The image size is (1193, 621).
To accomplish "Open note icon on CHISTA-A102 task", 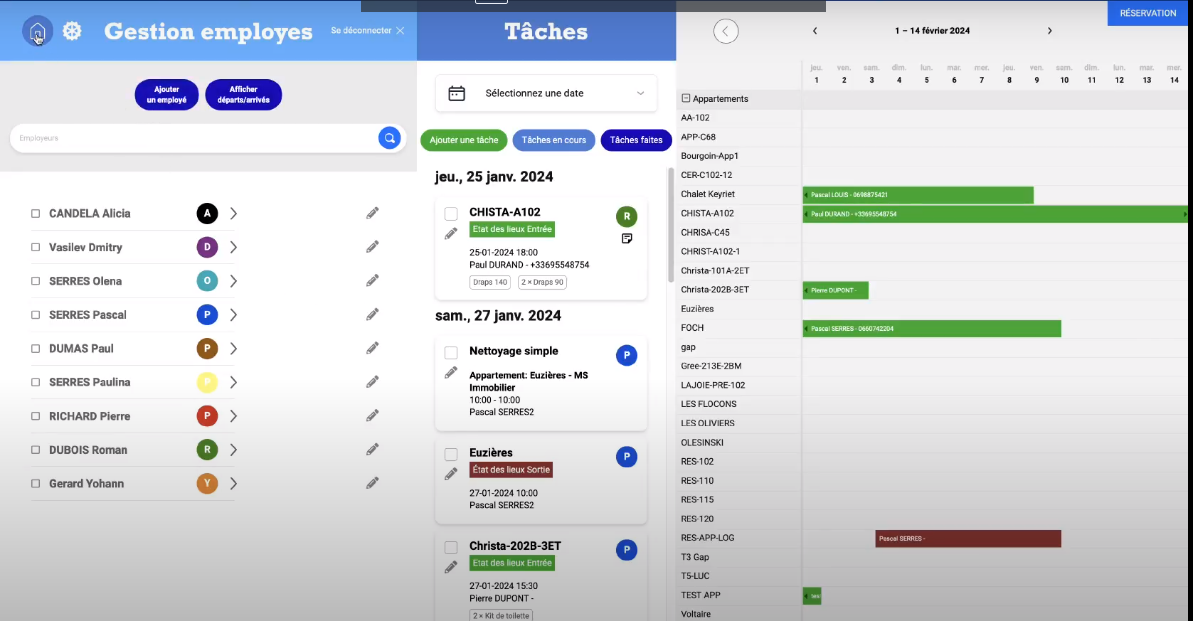I will 627,239.
